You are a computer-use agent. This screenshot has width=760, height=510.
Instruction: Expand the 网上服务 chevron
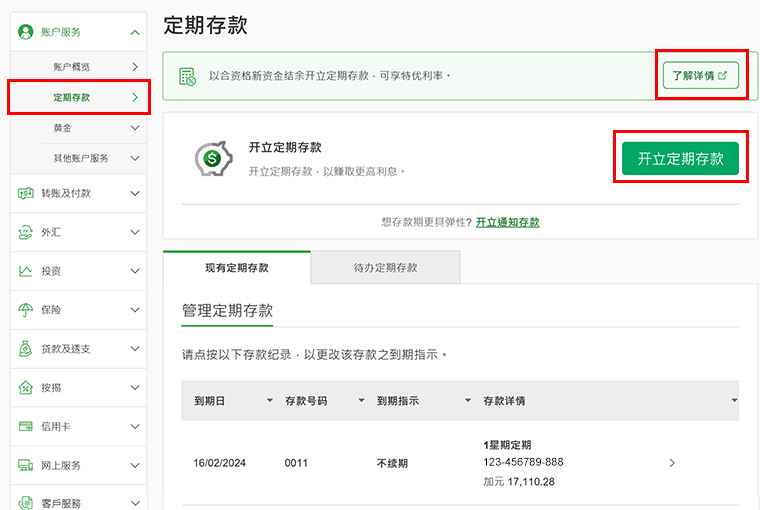[135, 465]
